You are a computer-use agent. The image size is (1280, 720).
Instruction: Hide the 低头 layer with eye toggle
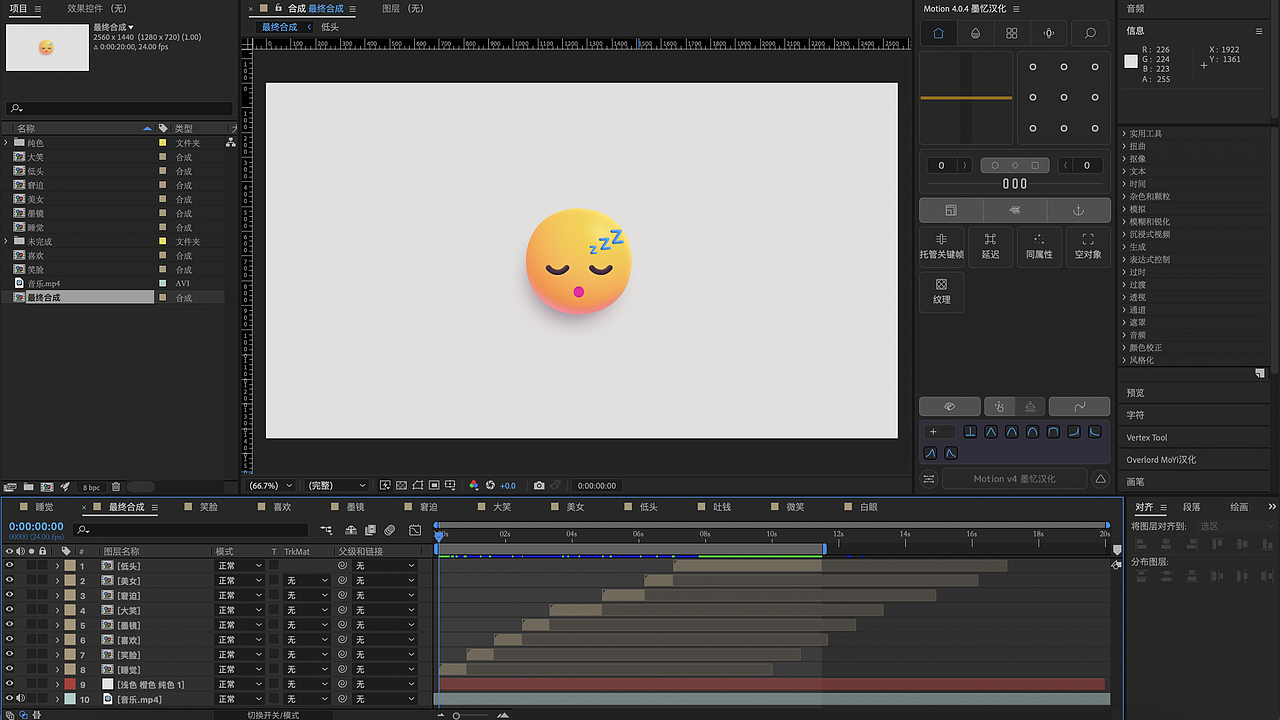point(9,566)
